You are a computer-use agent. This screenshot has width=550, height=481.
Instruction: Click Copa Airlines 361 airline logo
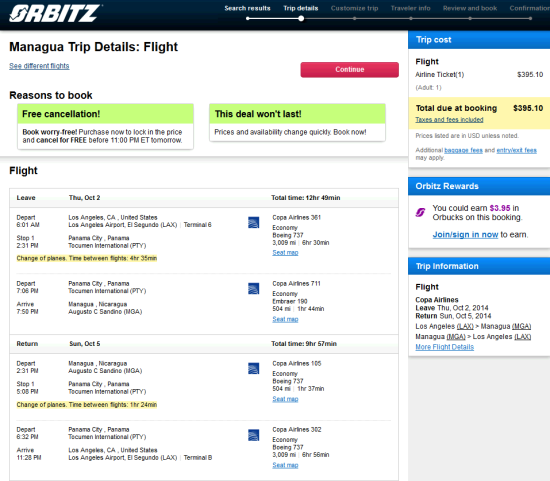[254, 222]
